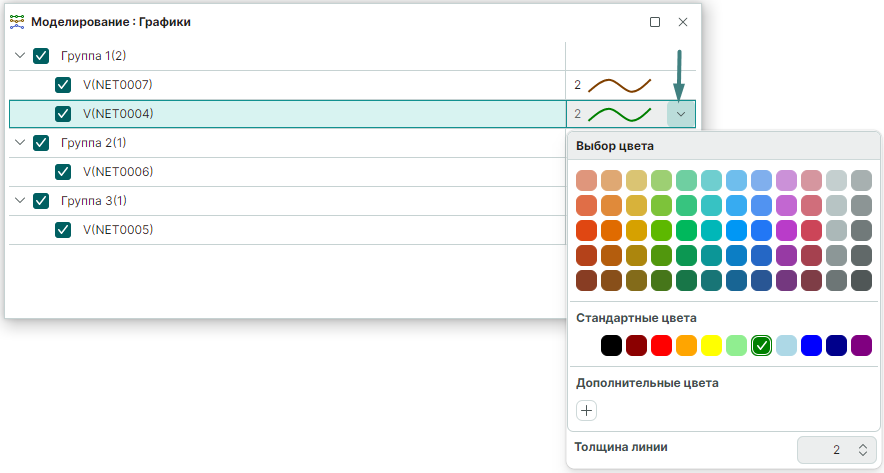Screen dimensions: 884x473
Task: Click the green line preview for V(NET0004)
Action: click(x=619, y=114)
